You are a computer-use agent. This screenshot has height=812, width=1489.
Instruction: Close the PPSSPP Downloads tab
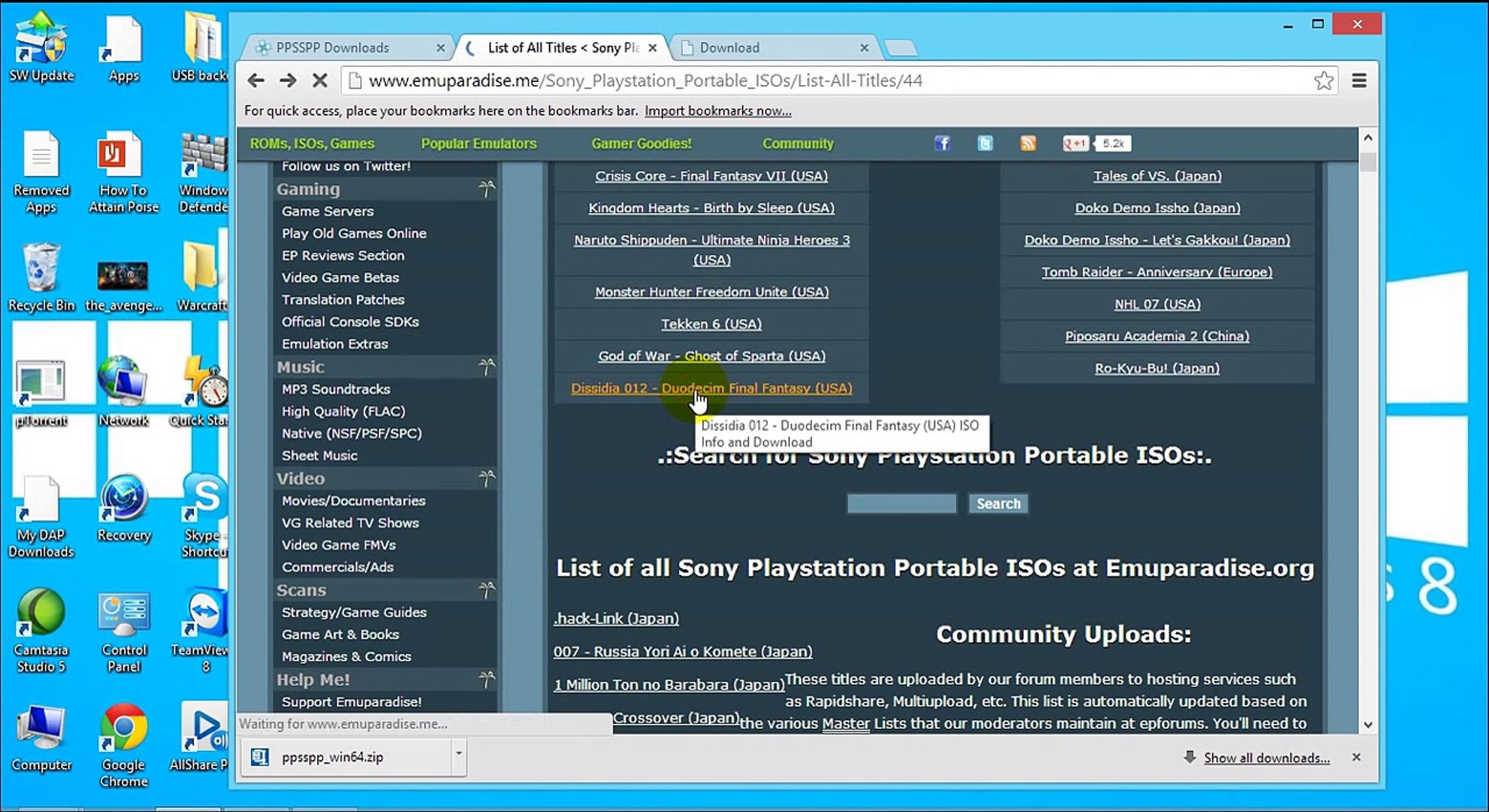(441, 47)
